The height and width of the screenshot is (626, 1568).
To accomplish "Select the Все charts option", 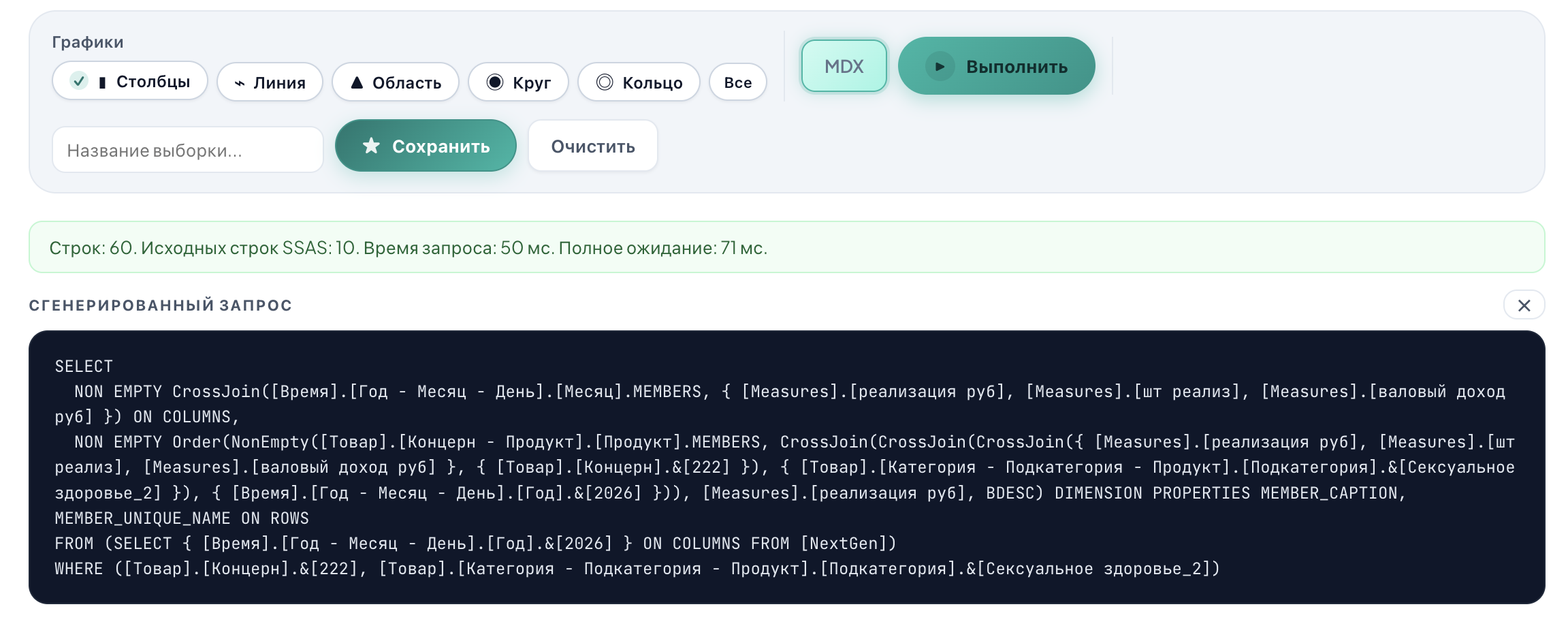I will 738,82.
